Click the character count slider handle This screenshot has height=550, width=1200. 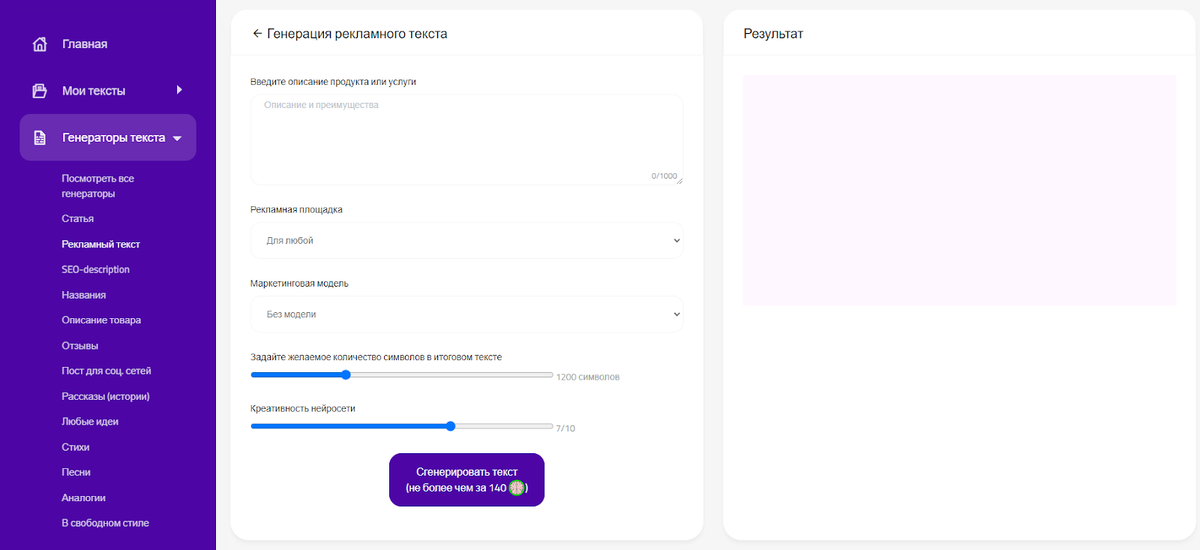346,375
